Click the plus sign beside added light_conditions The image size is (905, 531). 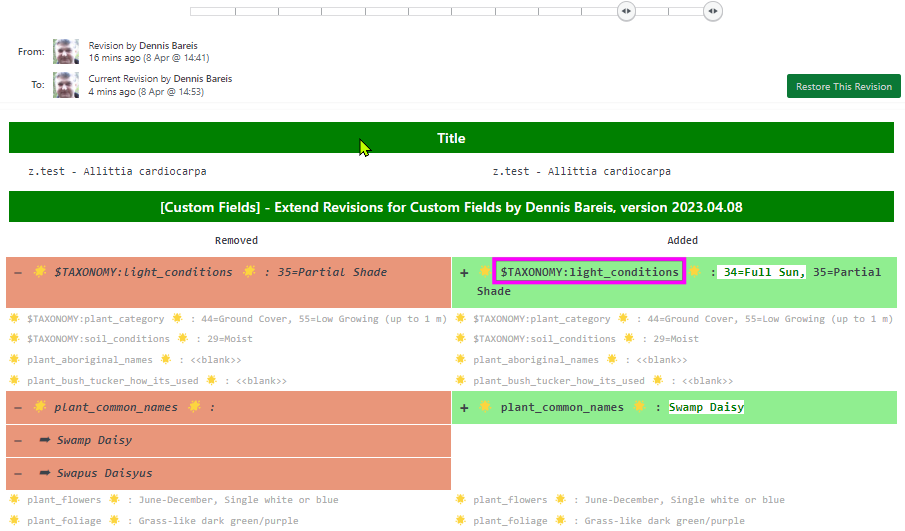464,272
